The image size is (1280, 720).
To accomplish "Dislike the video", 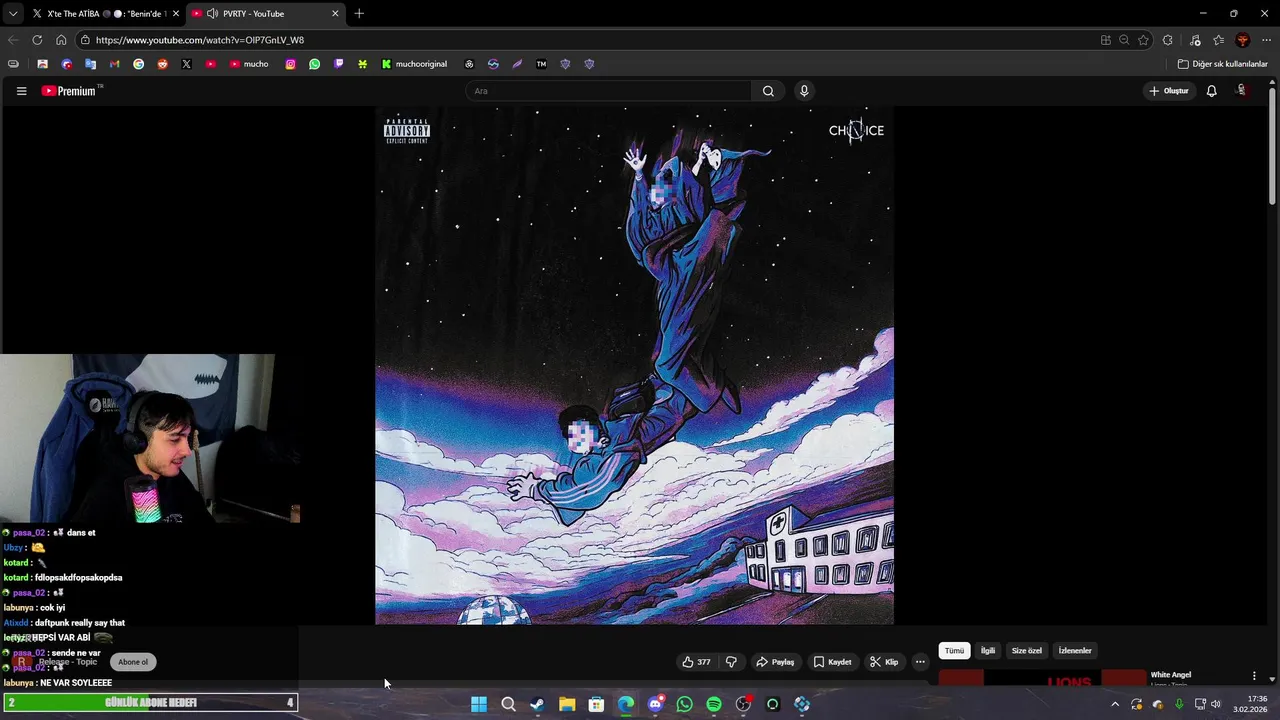I will coord(731,662).
